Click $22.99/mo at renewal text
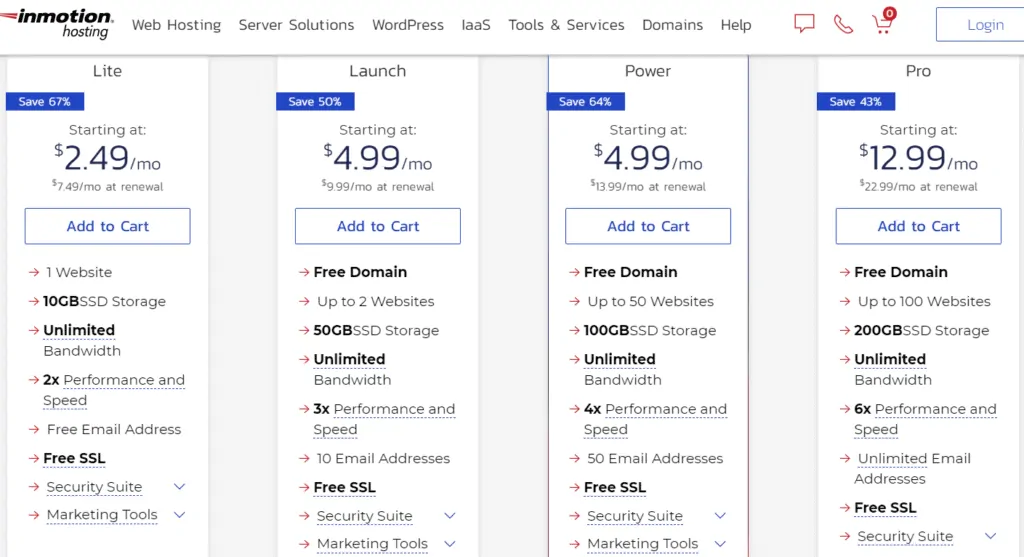The width and height of the screenshot is (1024, 557). coord(918,186)
